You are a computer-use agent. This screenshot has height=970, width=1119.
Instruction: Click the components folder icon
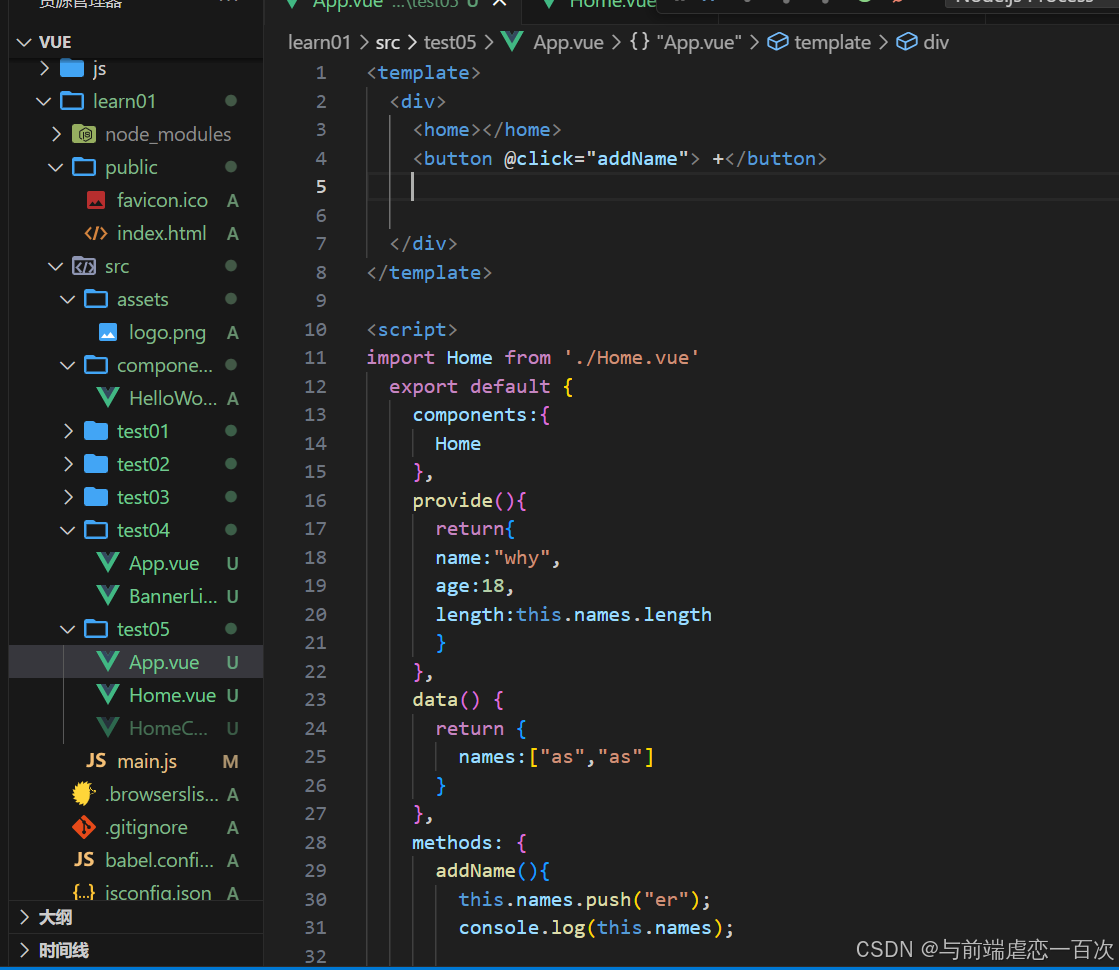(x=96, y=365)
